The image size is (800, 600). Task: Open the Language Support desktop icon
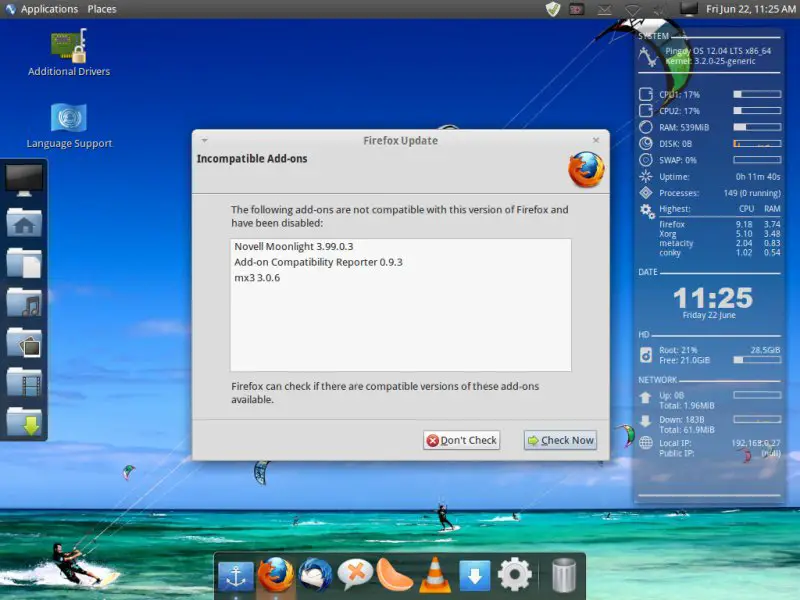pyautogui.click(x=69, y=126)
